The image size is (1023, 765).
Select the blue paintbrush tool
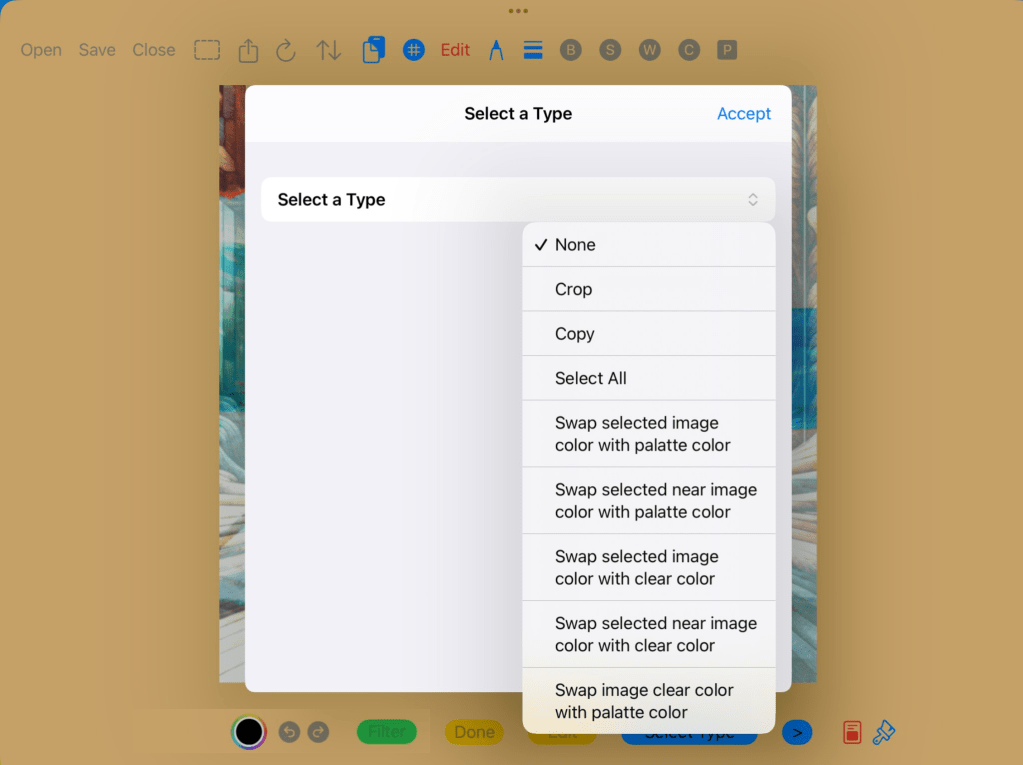pyautogui.click(x=884, y=732)
